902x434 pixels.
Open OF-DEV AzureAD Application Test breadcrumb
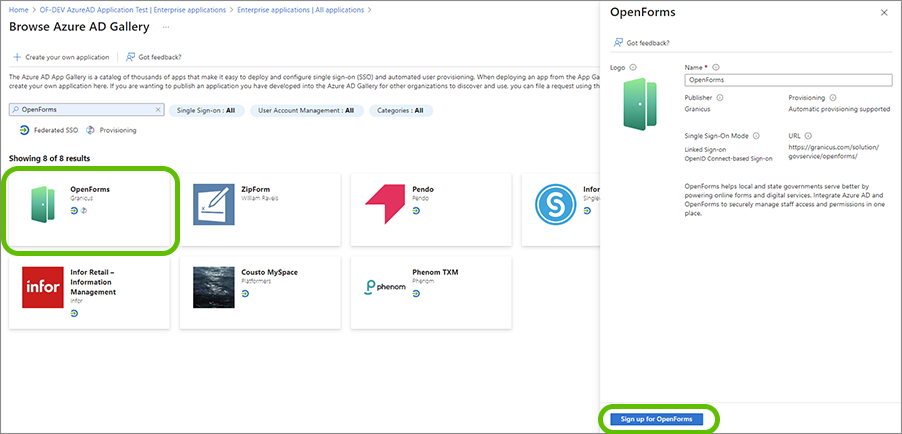pos(132,10)
